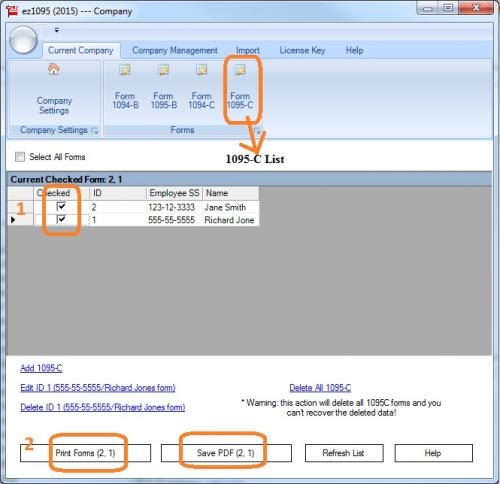Expand Forms group dialog launcher
500x484 pixels.
point(257,131)
